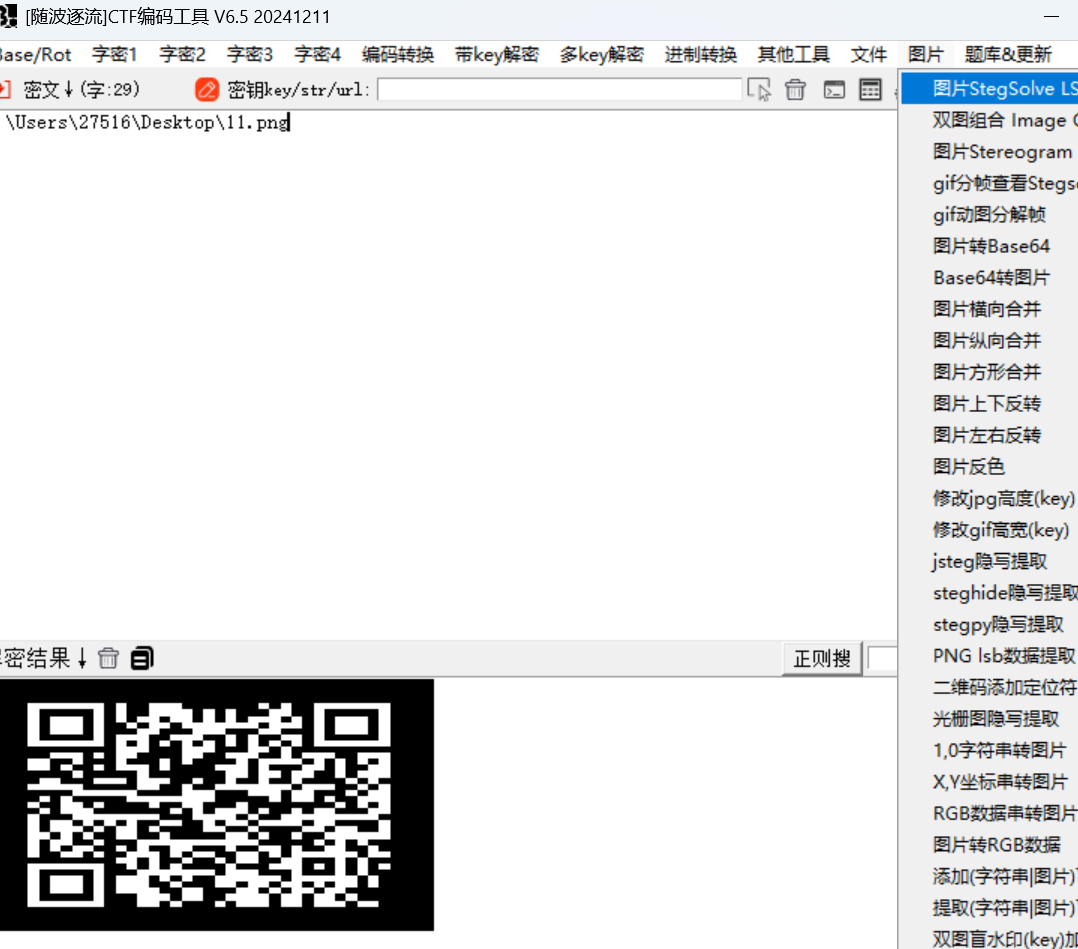This screenshot has height=949, width=1078.
Task: Click the red edit key icon
Action: (x=207, y=89)
